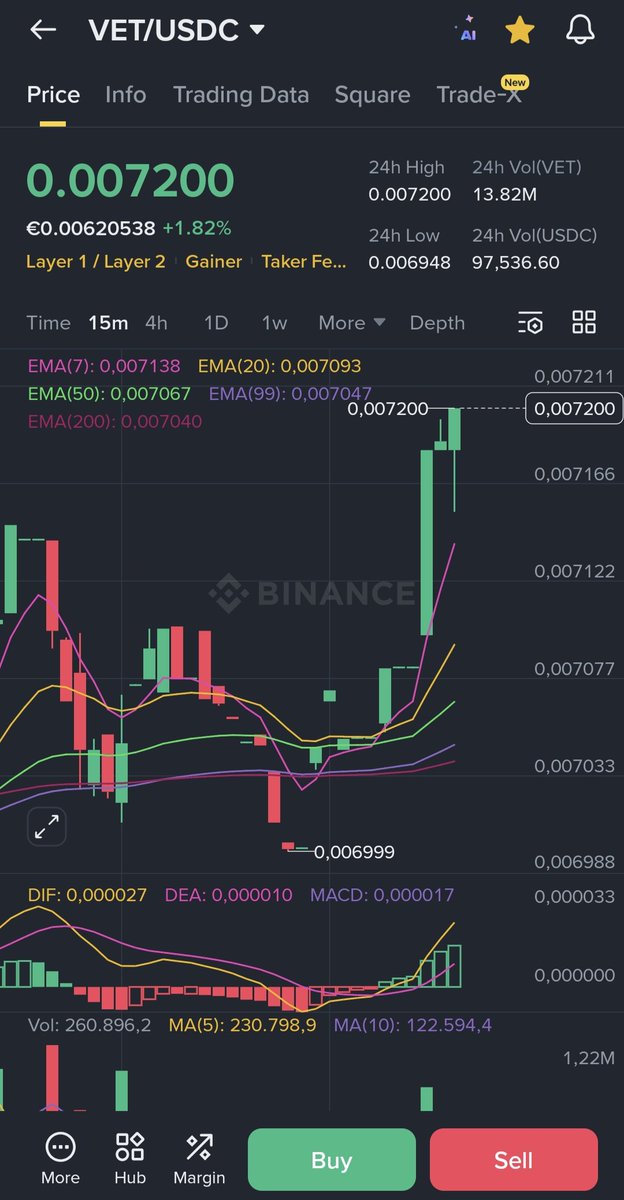Click the MACD value label

click(x=382, y=895)
